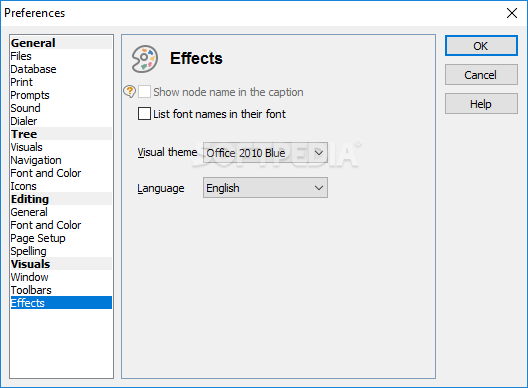Click the Effects heading text
Image resolution: width=528 pixels, height=388 pixels.
[196, 58]
